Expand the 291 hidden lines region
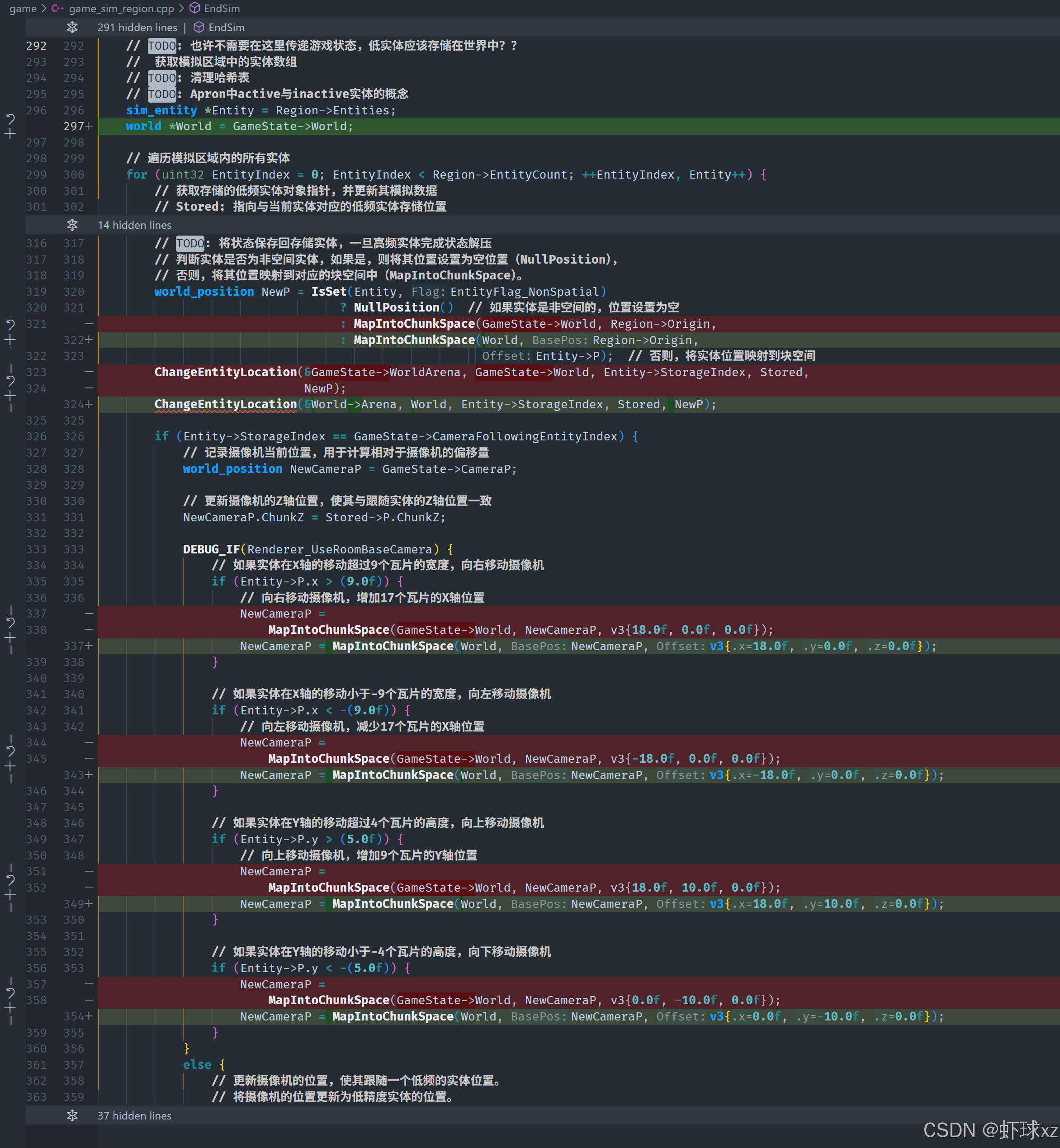Viewport: 1060px width, 1148px height. pos(72,27)
